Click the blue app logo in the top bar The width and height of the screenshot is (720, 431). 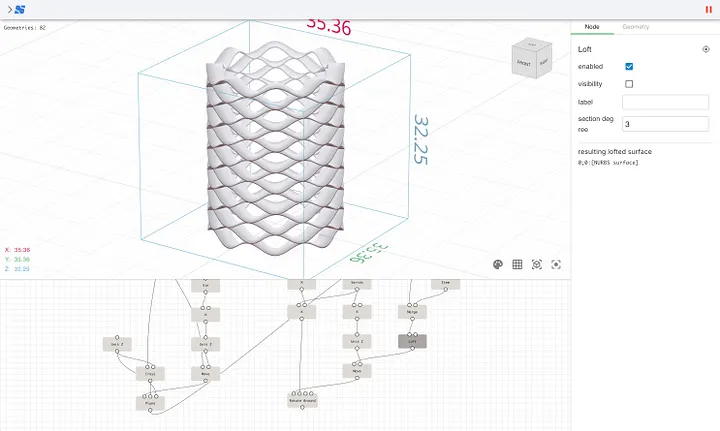click(20, 9)
